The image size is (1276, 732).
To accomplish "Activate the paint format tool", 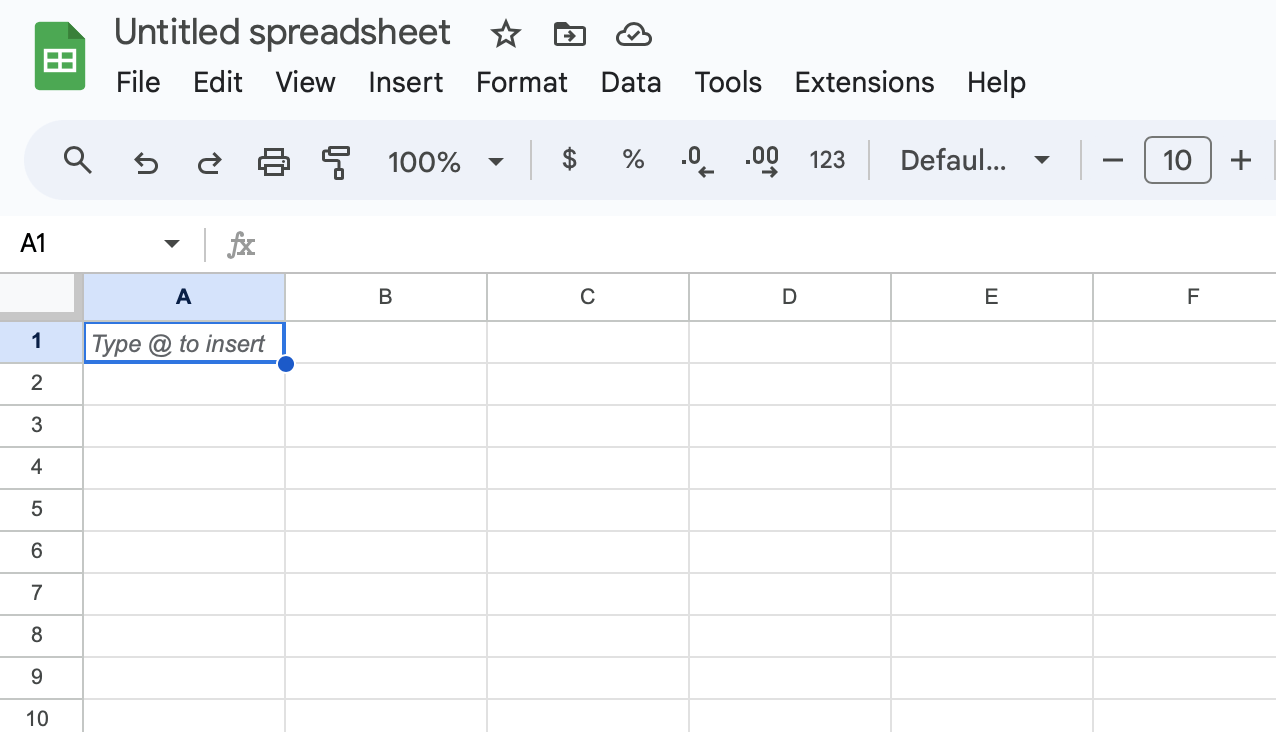I will [335, 160].
